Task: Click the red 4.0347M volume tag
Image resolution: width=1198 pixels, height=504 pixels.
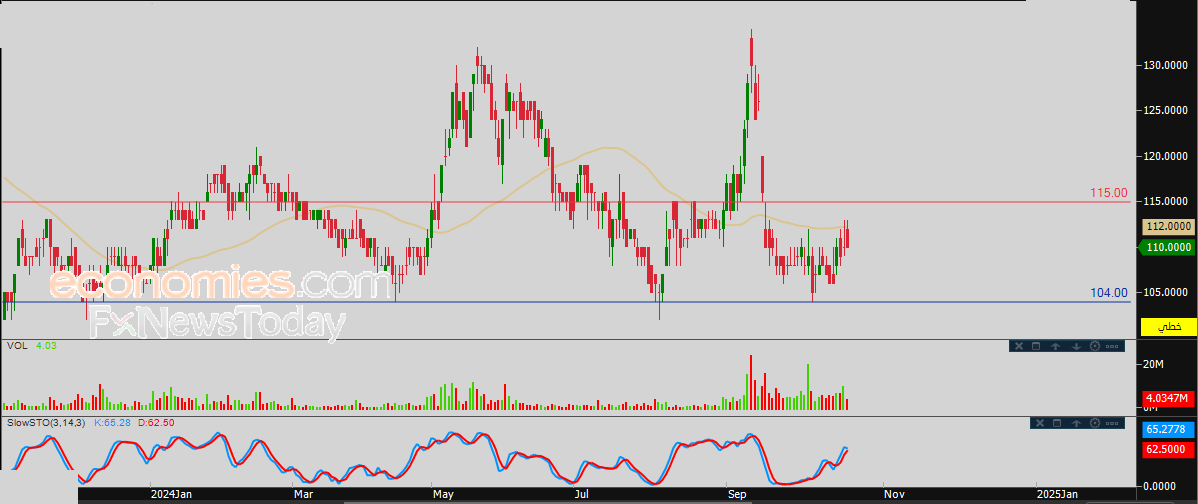Action: coord(1167,399)
